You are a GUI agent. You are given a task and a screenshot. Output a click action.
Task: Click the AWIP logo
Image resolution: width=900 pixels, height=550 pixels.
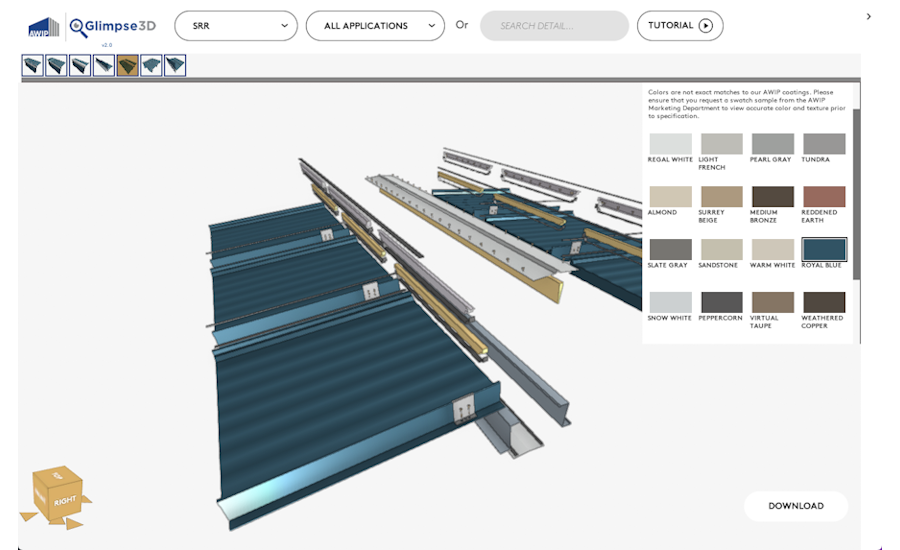point(44,26)
